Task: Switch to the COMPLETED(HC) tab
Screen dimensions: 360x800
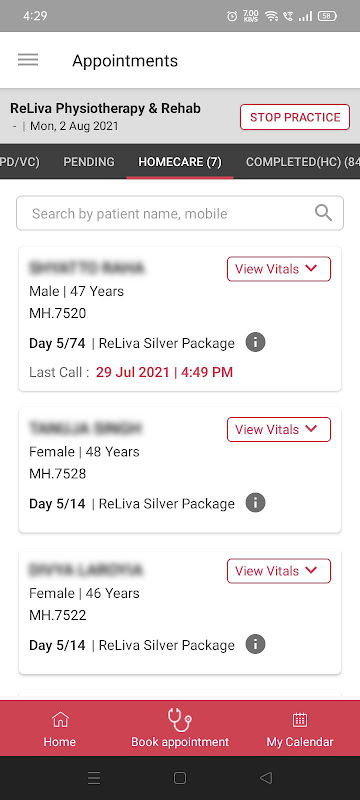Action: [302, 162]
